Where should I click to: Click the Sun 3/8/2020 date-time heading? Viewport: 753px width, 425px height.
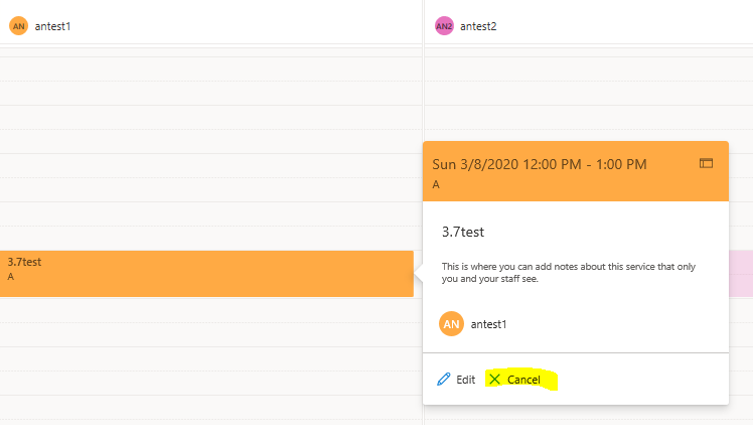point(539,164)
